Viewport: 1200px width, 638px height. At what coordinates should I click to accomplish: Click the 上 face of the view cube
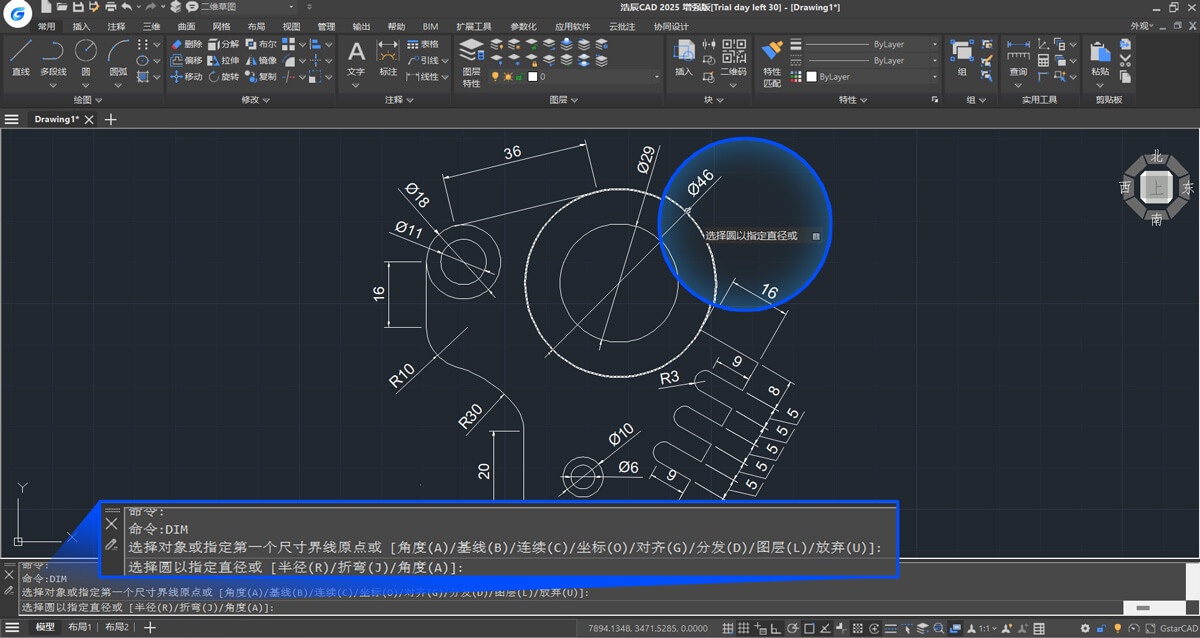tap(1156, 187)
